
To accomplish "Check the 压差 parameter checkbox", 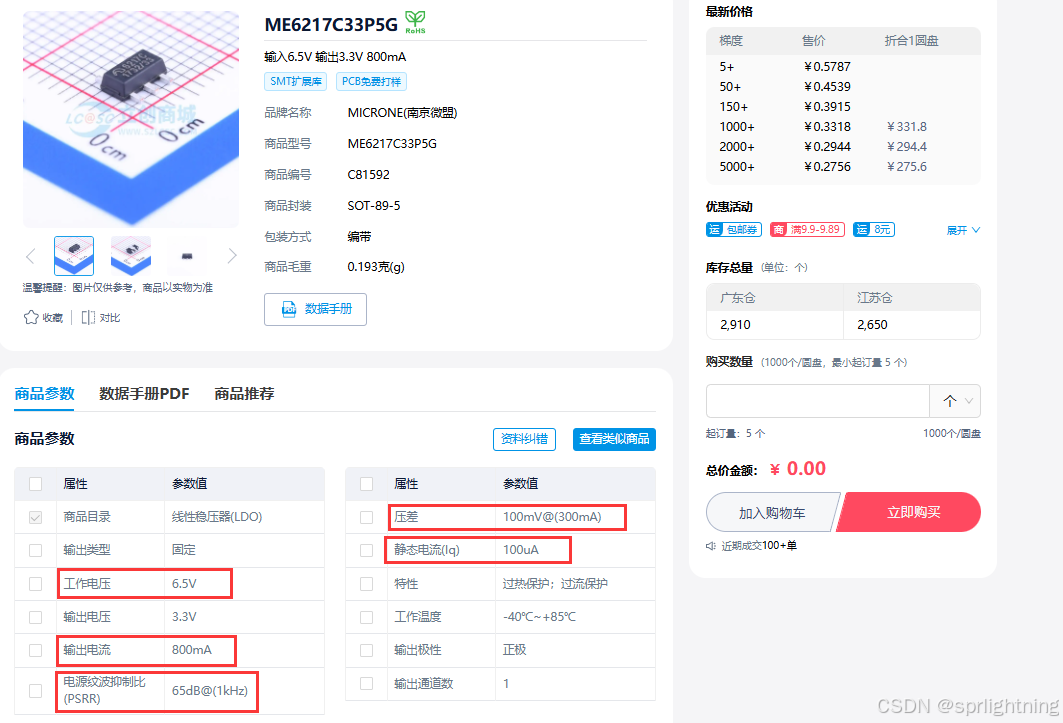I will [x=367, y=517].
